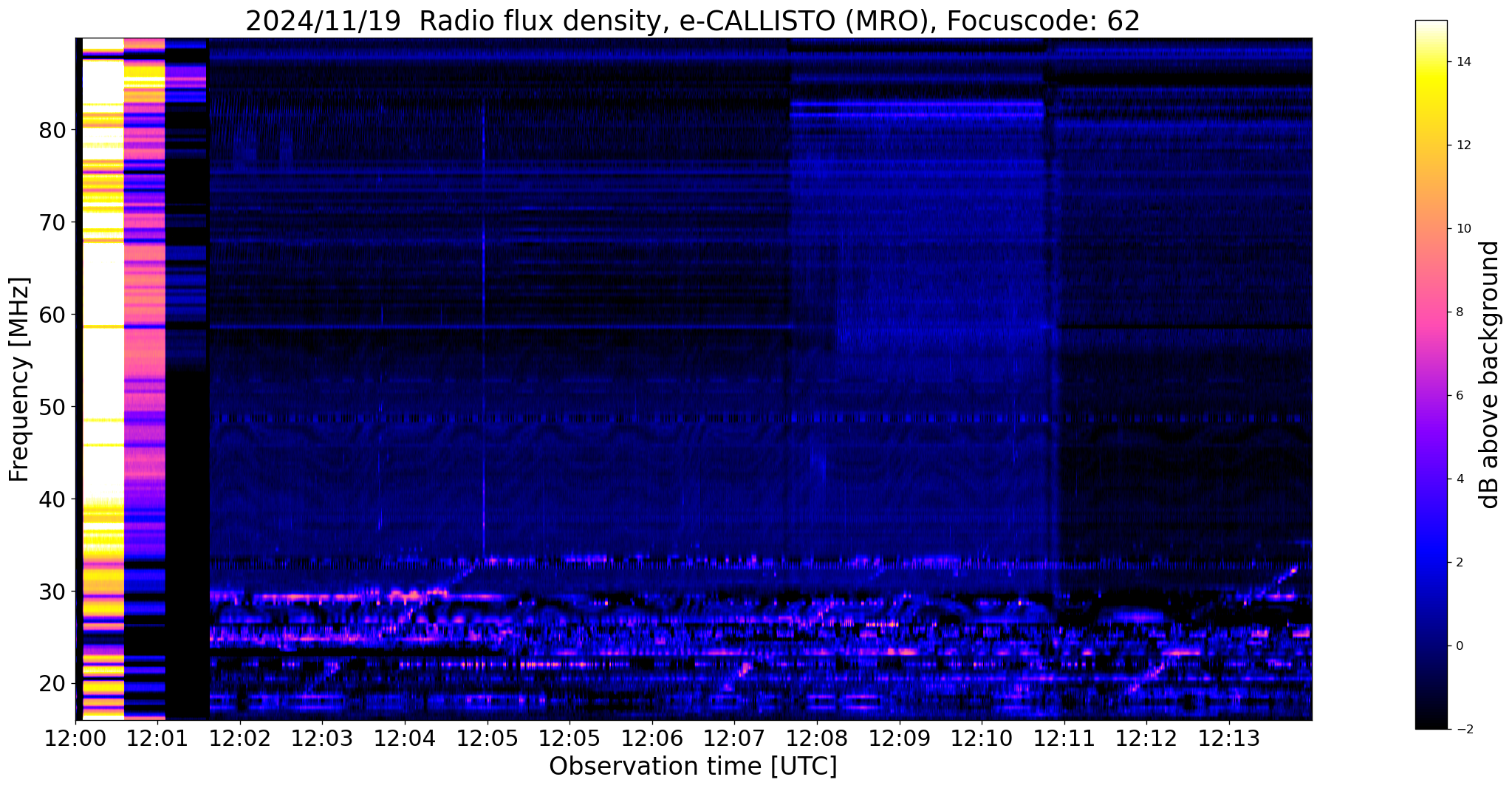Click the 60 MHz frequency tick label
This screenshot has width=1512, height=788.
(x=52, y=315)
